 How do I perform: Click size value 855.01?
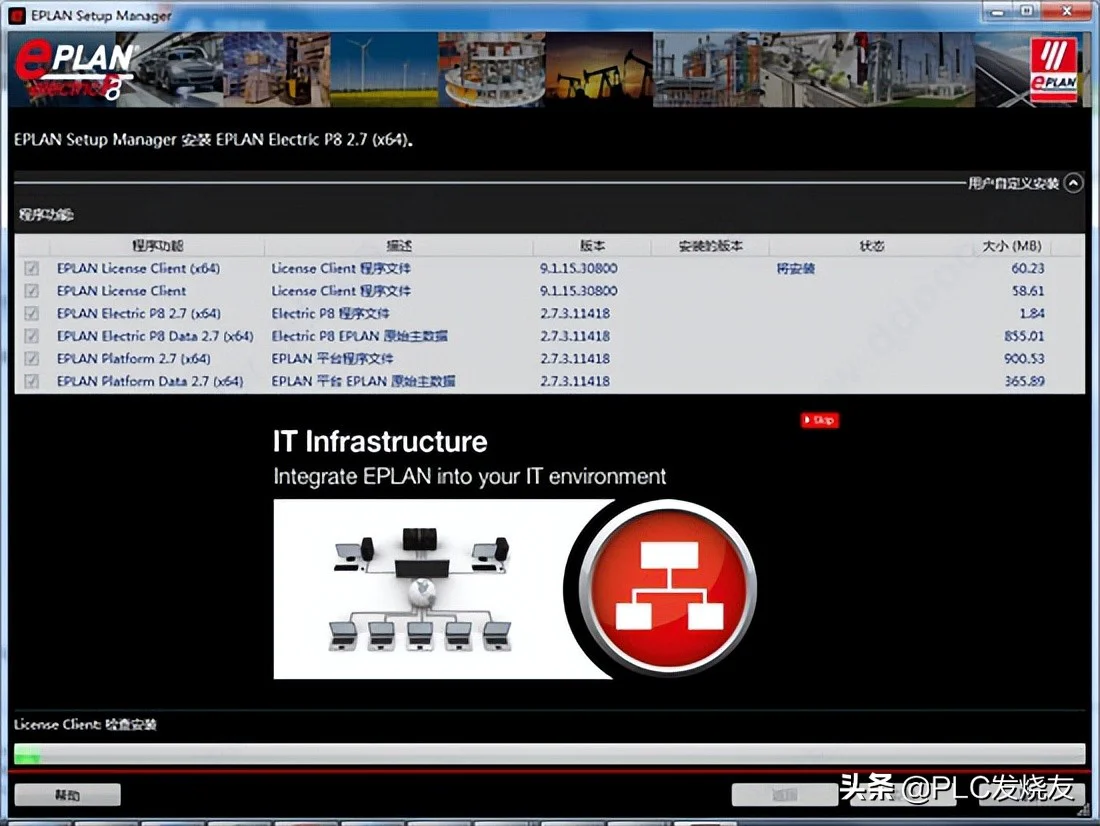pos(1024,335)
